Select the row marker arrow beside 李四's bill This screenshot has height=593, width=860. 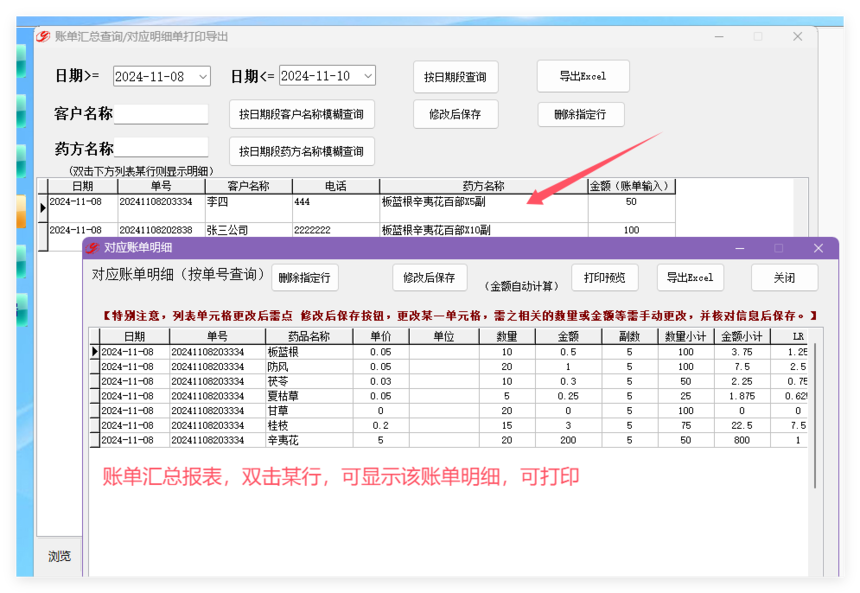coord(43,208)
